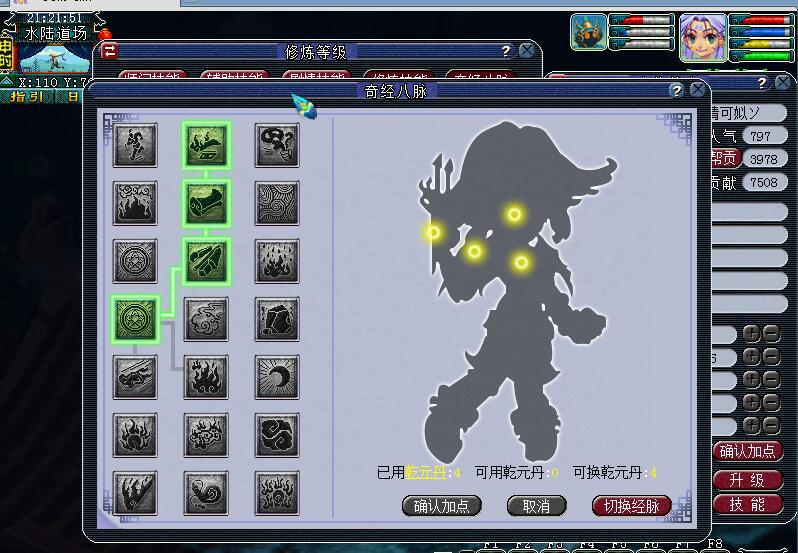Image resolution: width=798 pixels, height=553 pixels.
Task: Click the red 切换经脉 button
Action: (632, 506)
